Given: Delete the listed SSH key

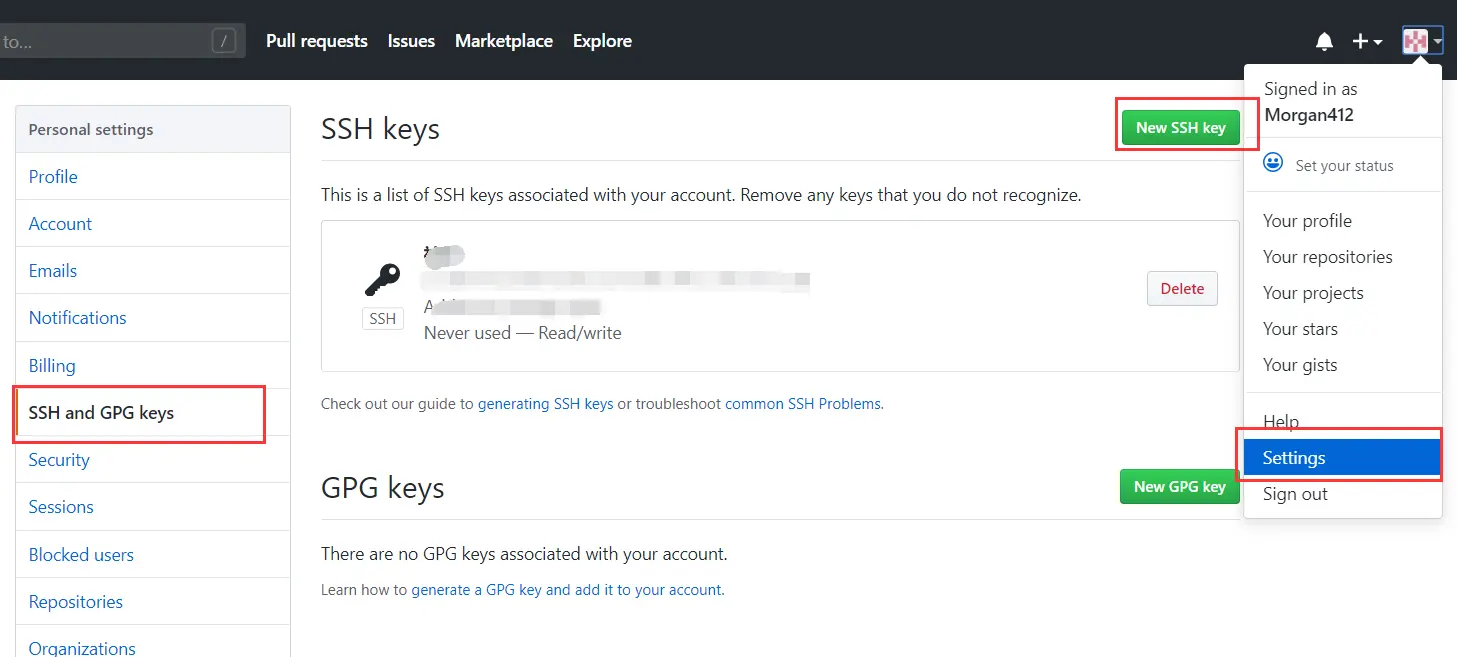Looking at the screenshot, I should [1182, 289].
